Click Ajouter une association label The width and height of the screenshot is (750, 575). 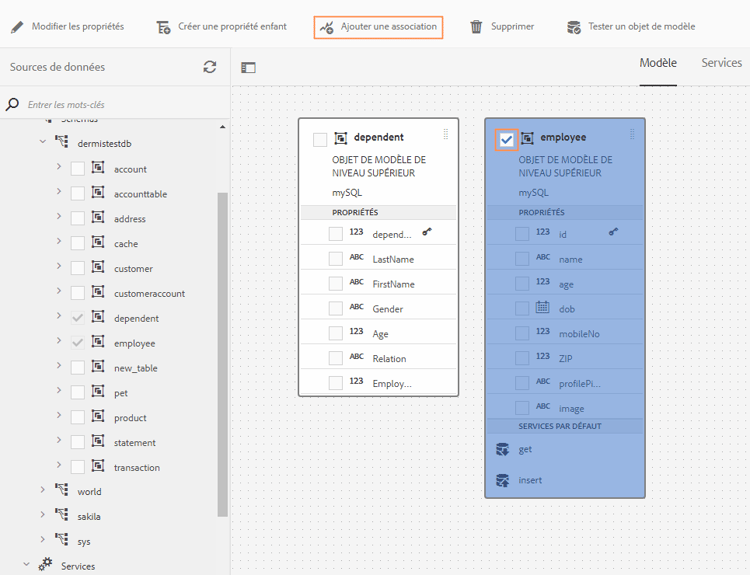click(388, 27)
